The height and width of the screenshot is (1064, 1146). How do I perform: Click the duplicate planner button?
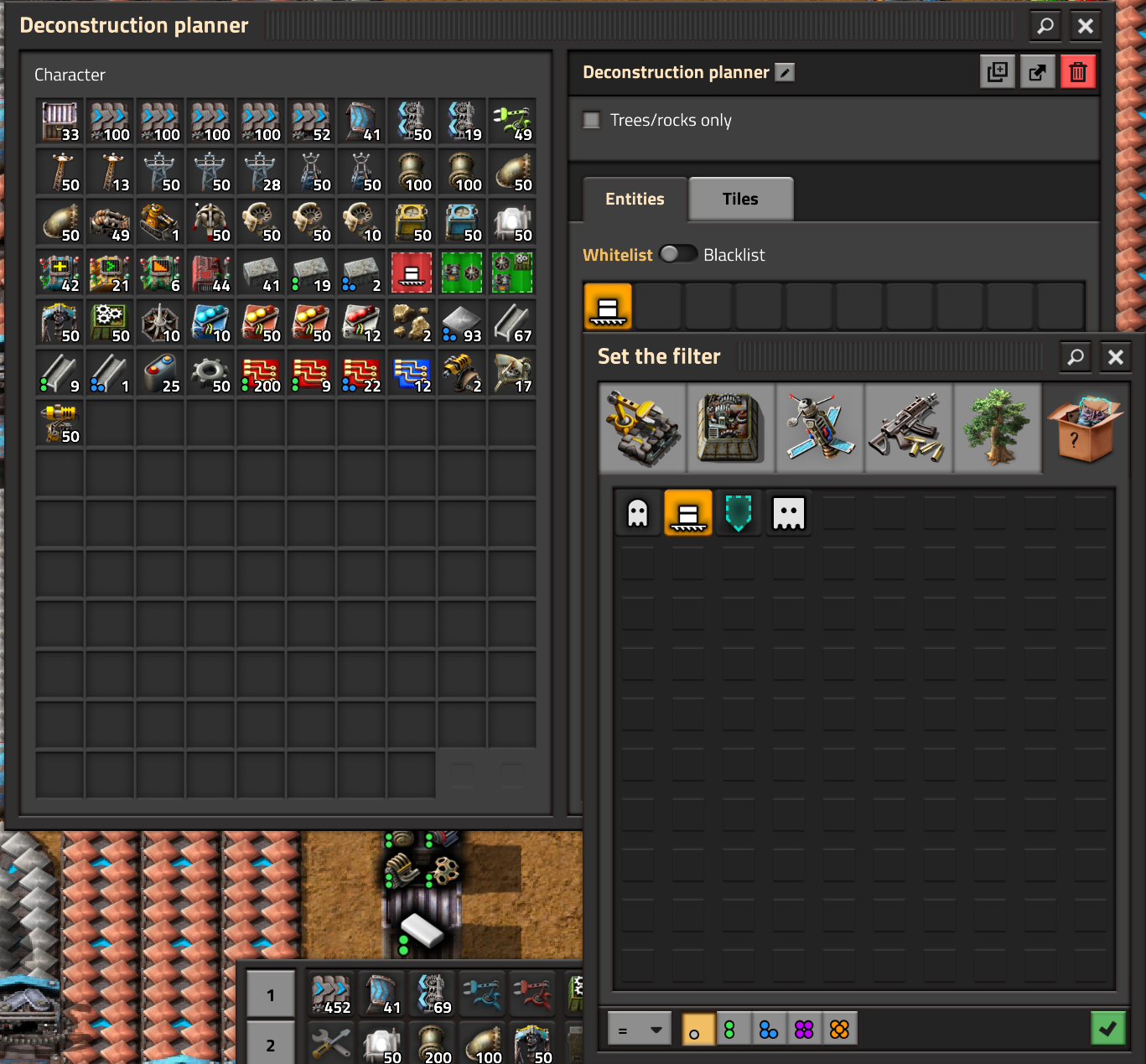tap(998, 72)
